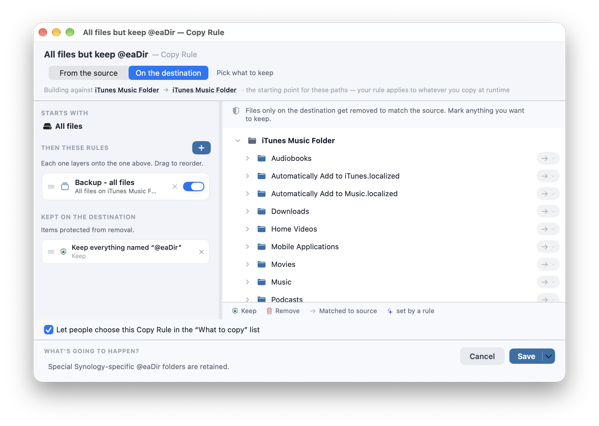Viewport: 599px width, 426px height.
Task: Click drag handle of Backup - all files
Action: coord(51,186)
